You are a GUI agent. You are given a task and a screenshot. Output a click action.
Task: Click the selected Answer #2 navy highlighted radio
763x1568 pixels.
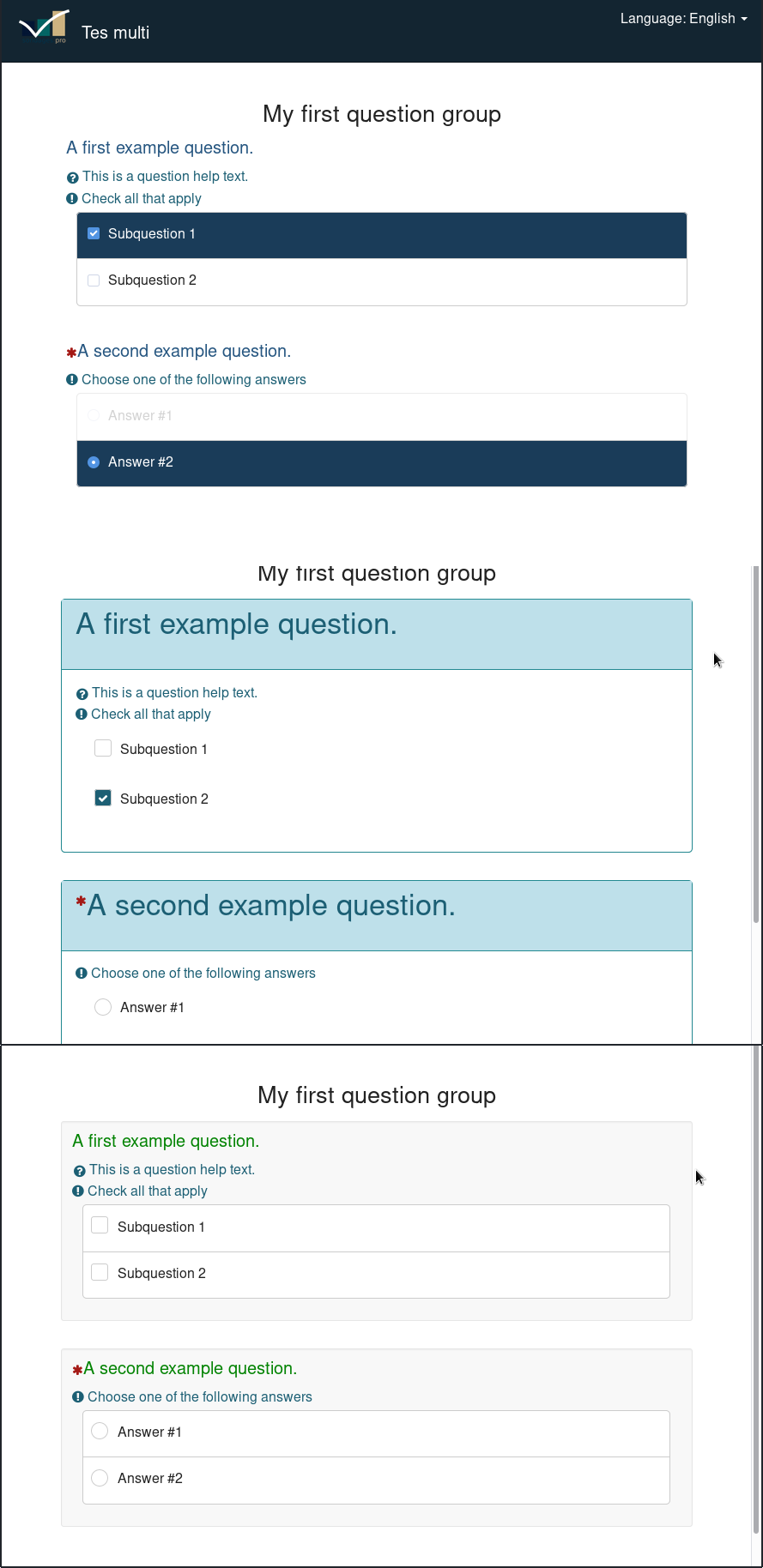tap(94, 462)
